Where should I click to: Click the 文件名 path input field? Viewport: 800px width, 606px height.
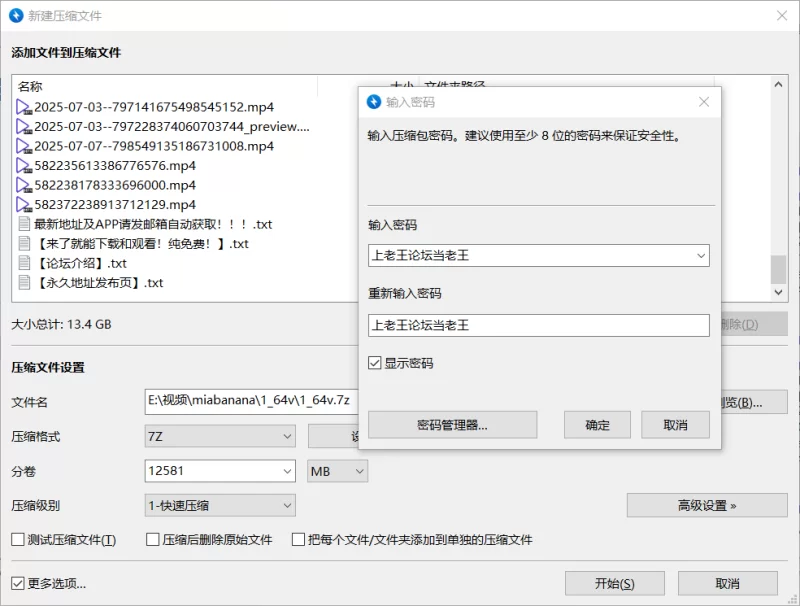252,401
